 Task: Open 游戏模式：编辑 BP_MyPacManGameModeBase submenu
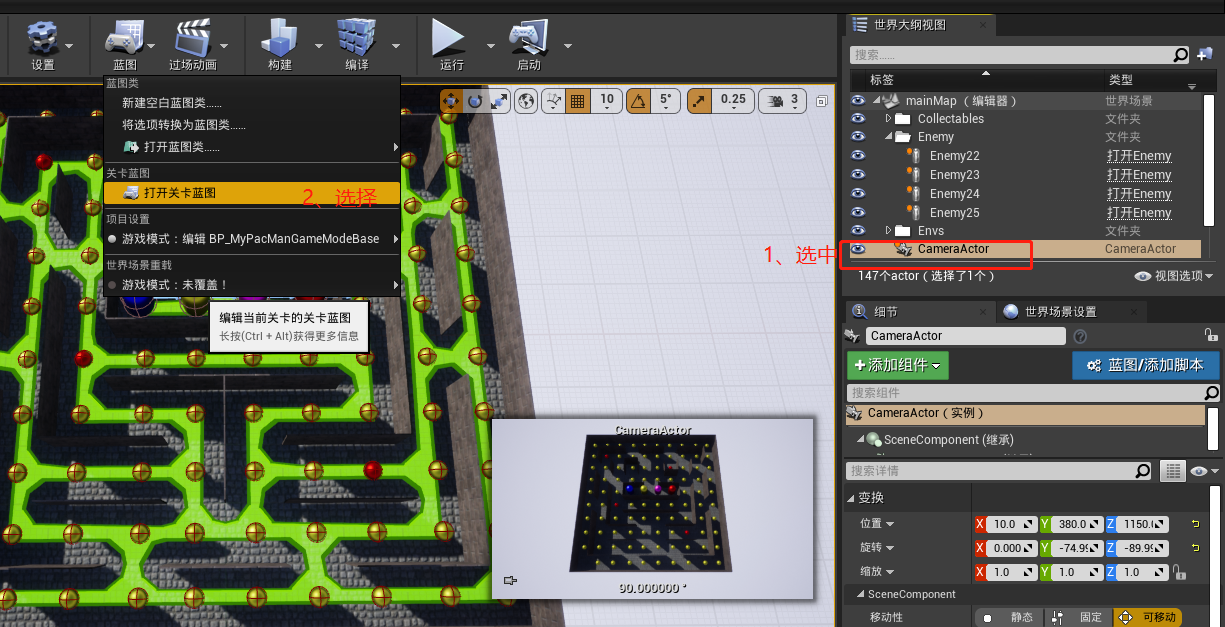[252, 239]
